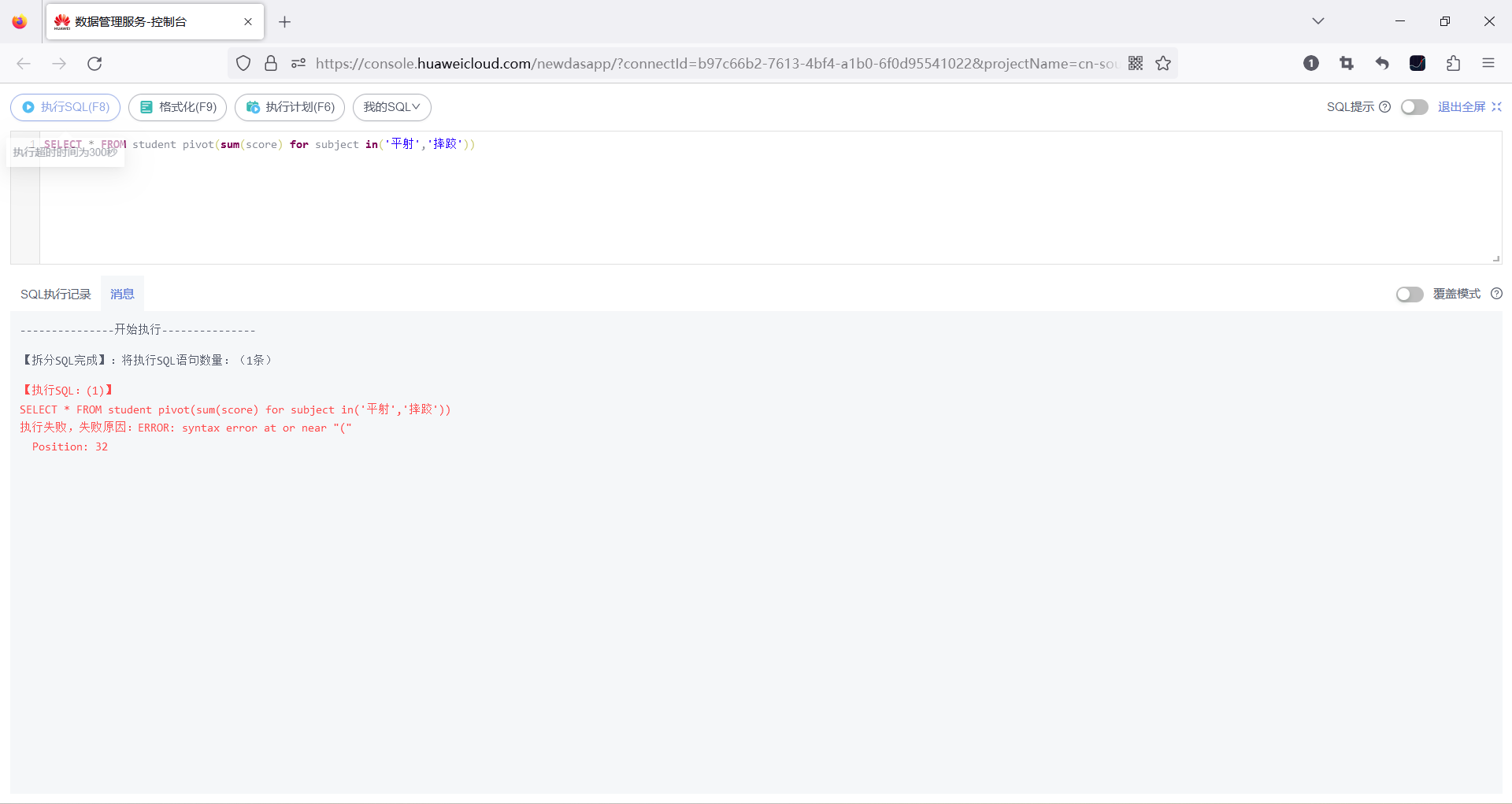Select the 数据管理服务-控制台 browser tab
The height and width of the screenshot is (804, 1512).
(x=155, y=22)
